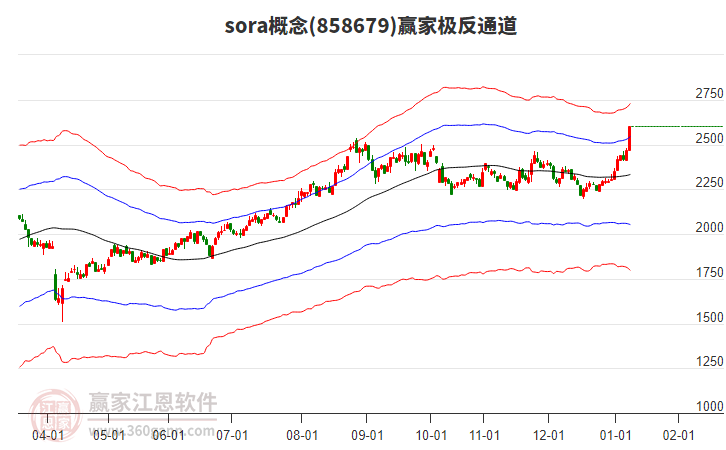Screen dimensions: 726x450
Task: Click the 1500 price axis label
Action: 709,318
